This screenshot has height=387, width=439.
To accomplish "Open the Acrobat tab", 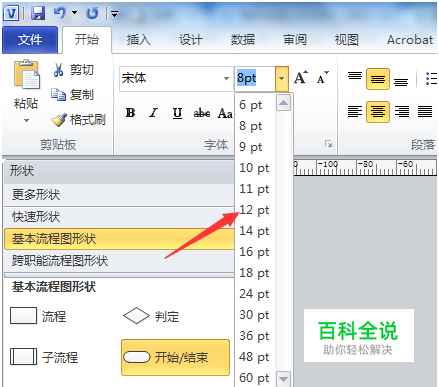I will coord(410,40).
